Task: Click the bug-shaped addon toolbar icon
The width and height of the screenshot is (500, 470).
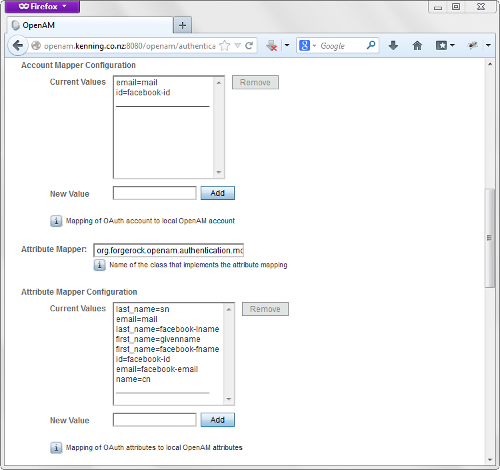Action: [x=473, y=45]
